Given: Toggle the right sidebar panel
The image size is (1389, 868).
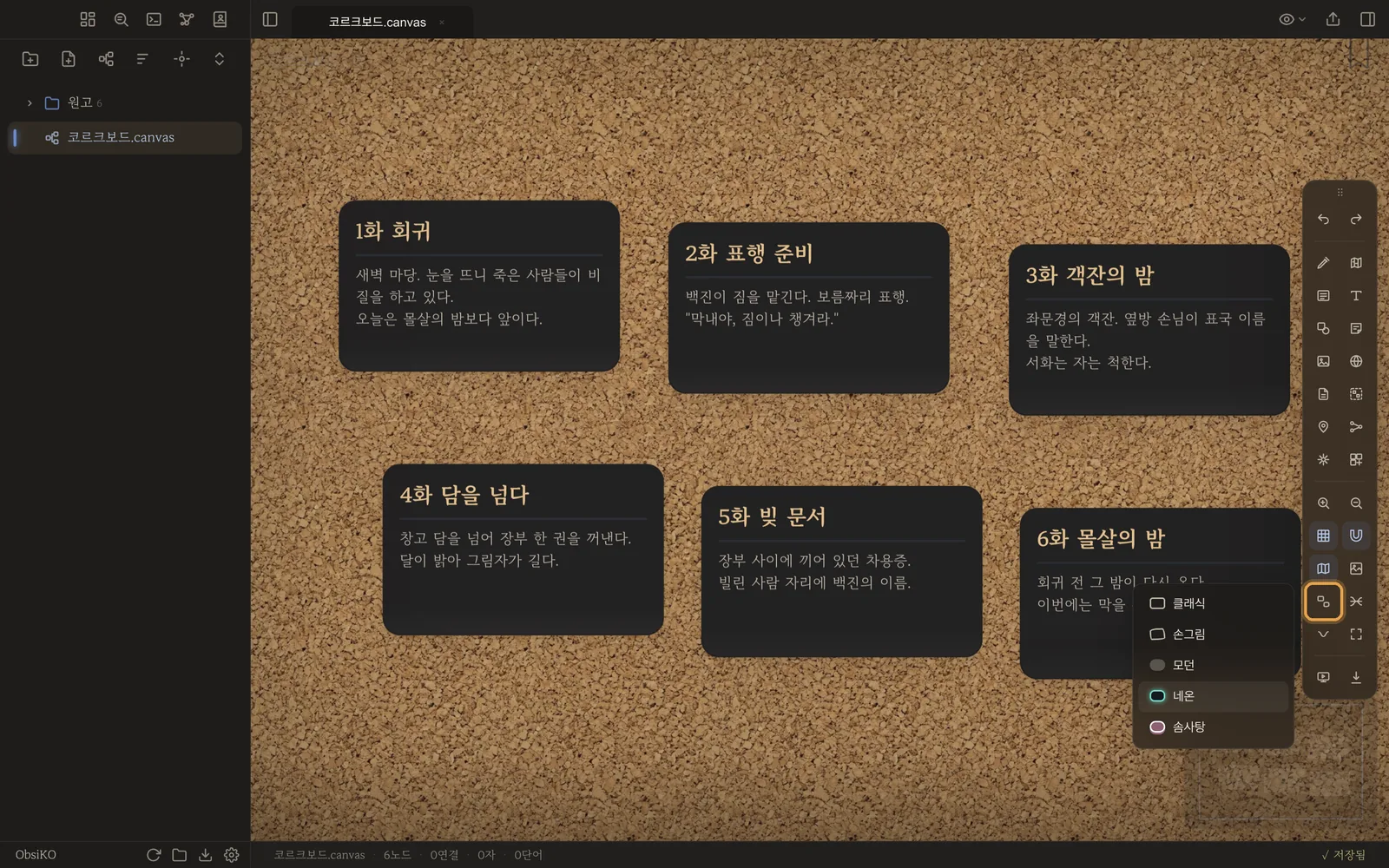Looking at the screenshot, I should (1367, 19).
